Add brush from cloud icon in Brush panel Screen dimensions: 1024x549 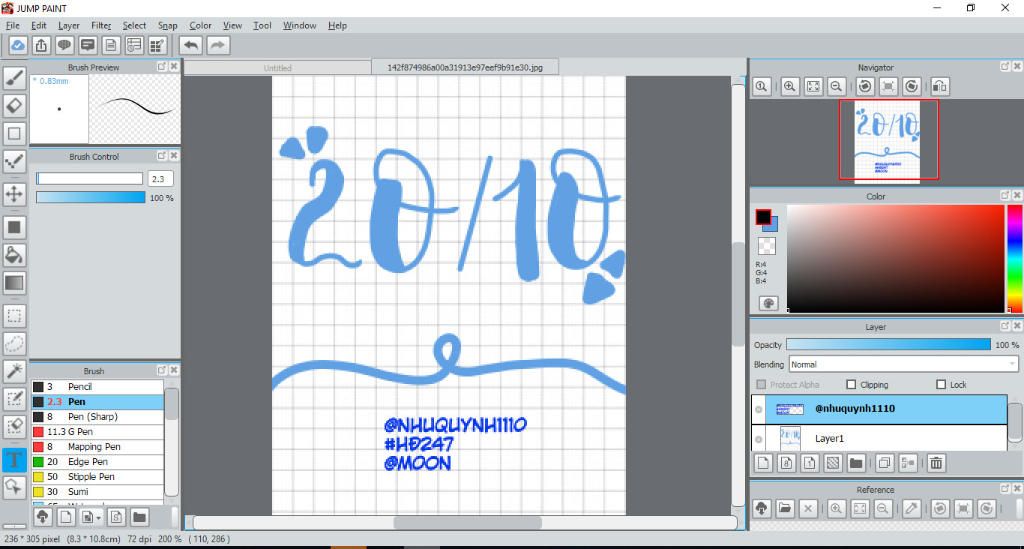tap(42, 517)
